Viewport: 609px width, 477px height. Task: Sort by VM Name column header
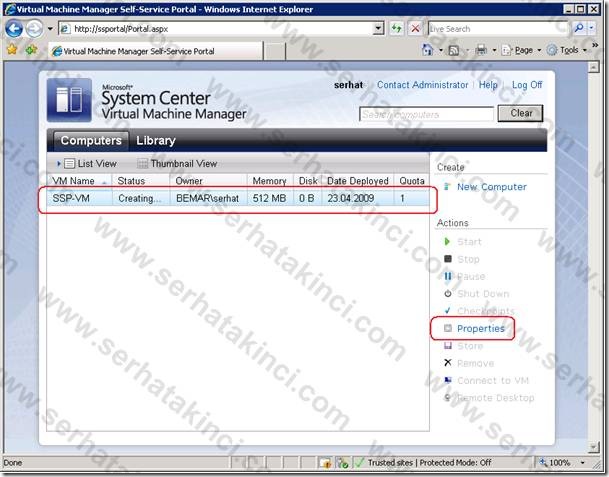(79, 181)
